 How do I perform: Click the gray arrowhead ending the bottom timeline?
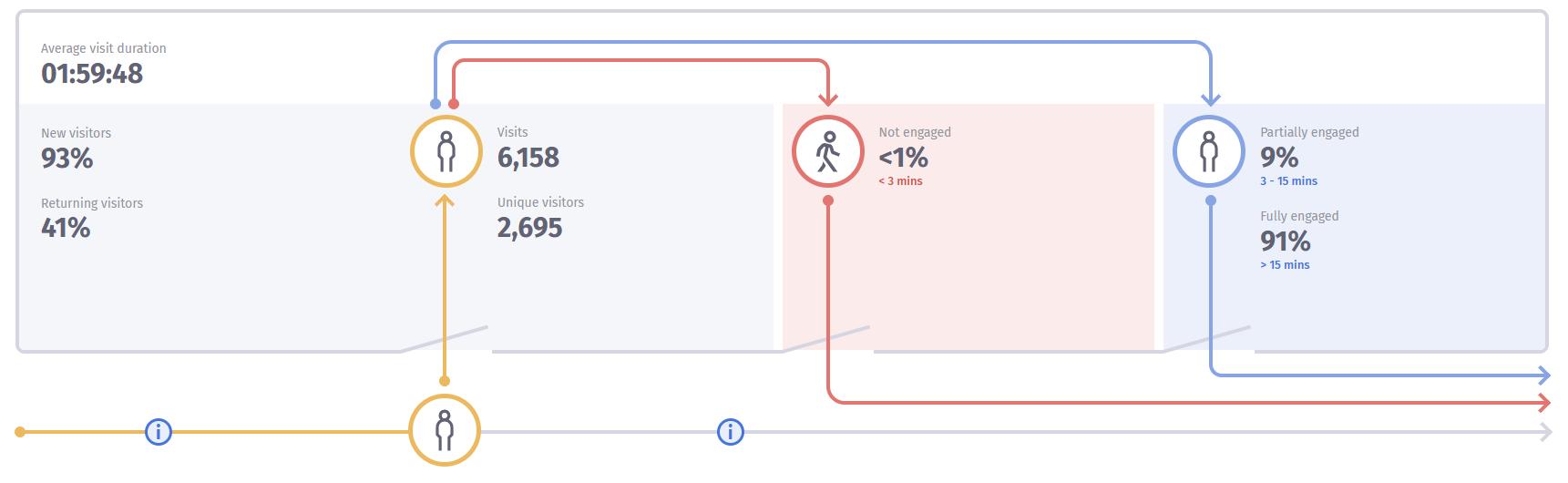click(x=1545, y=432)
